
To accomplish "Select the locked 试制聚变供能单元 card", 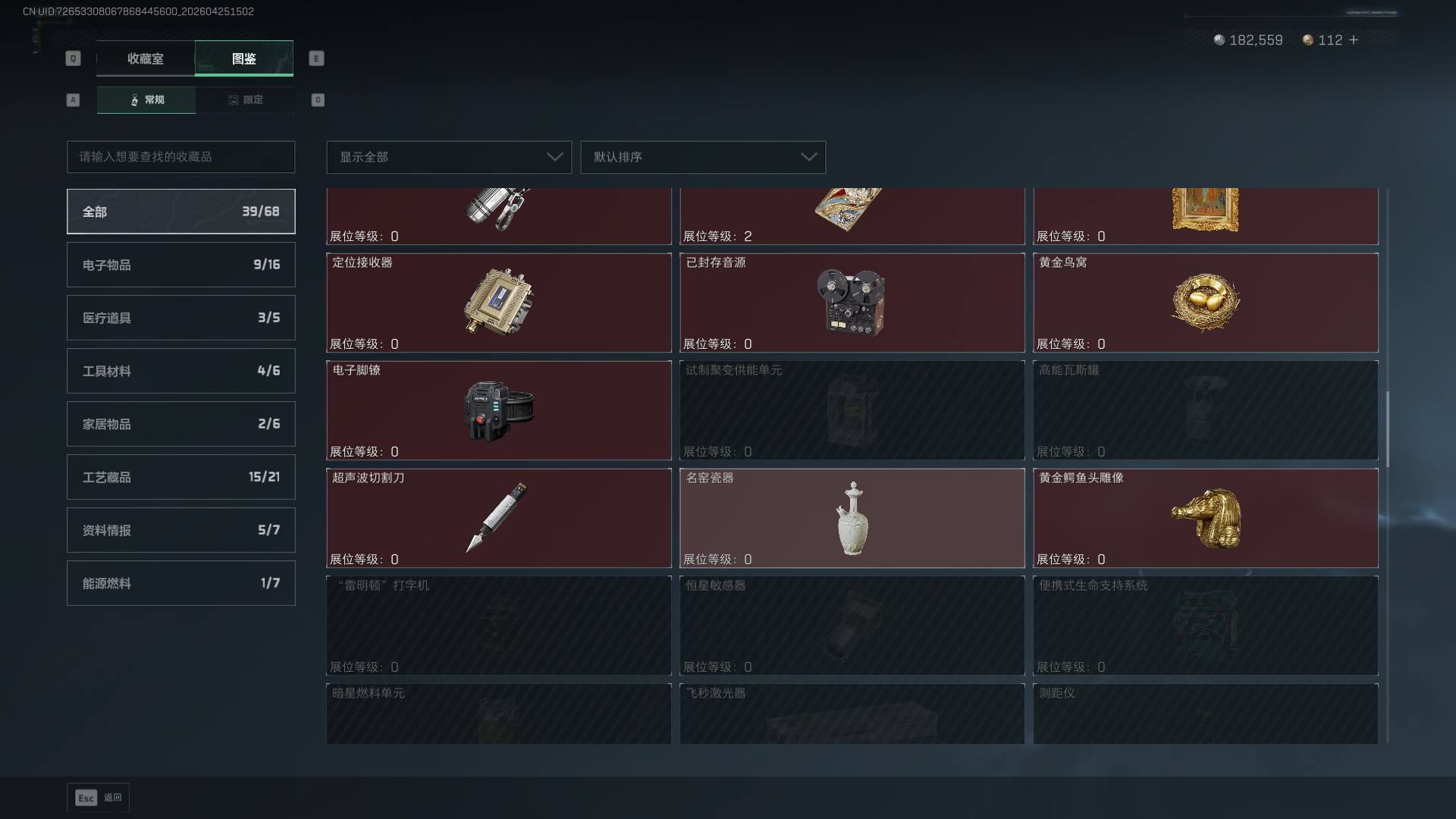I will [x=852, y=410].
